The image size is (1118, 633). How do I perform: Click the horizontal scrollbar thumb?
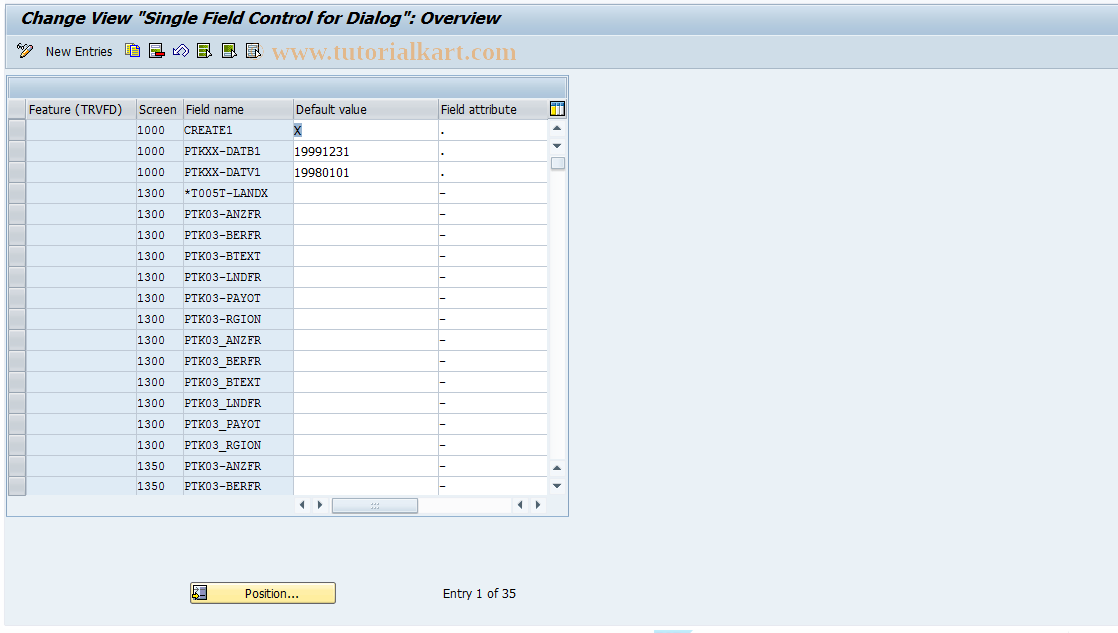pos(375,505)
